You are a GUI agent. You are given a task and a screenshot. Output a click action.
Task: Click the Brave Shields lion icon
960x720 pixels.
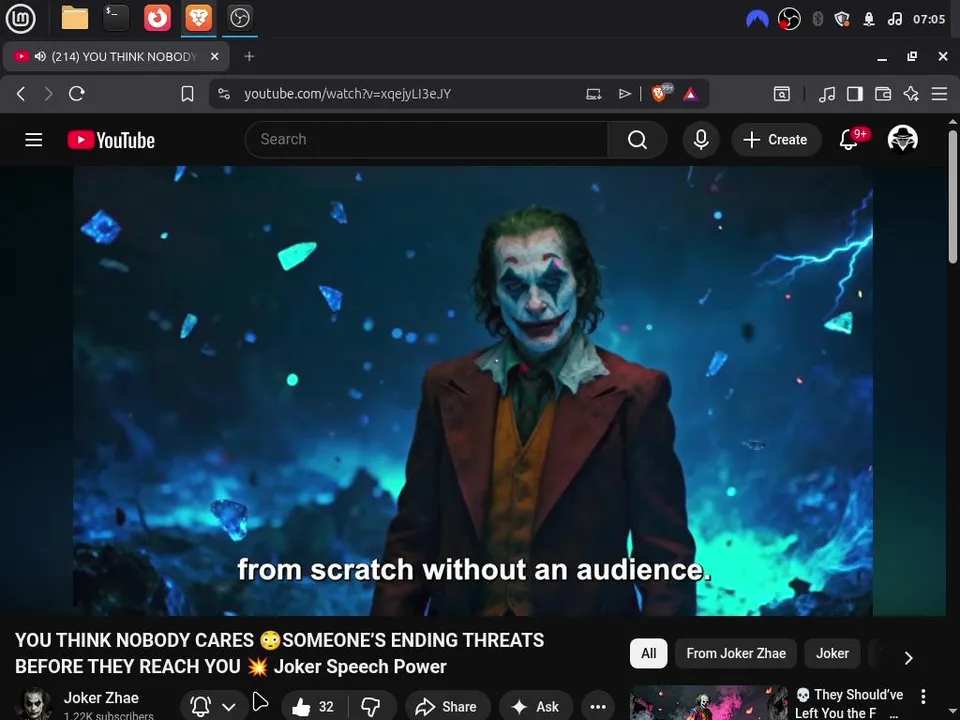(x=661, y=92)
